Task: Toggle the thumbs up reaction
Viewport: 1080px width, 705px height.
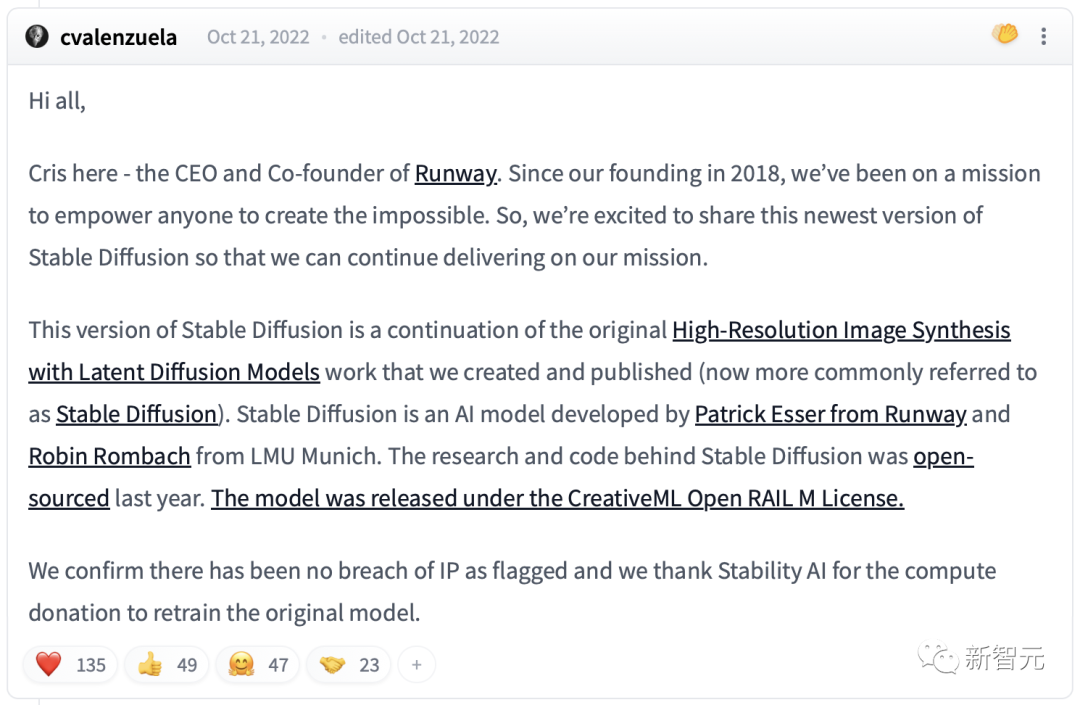Action: coord(167,664)
